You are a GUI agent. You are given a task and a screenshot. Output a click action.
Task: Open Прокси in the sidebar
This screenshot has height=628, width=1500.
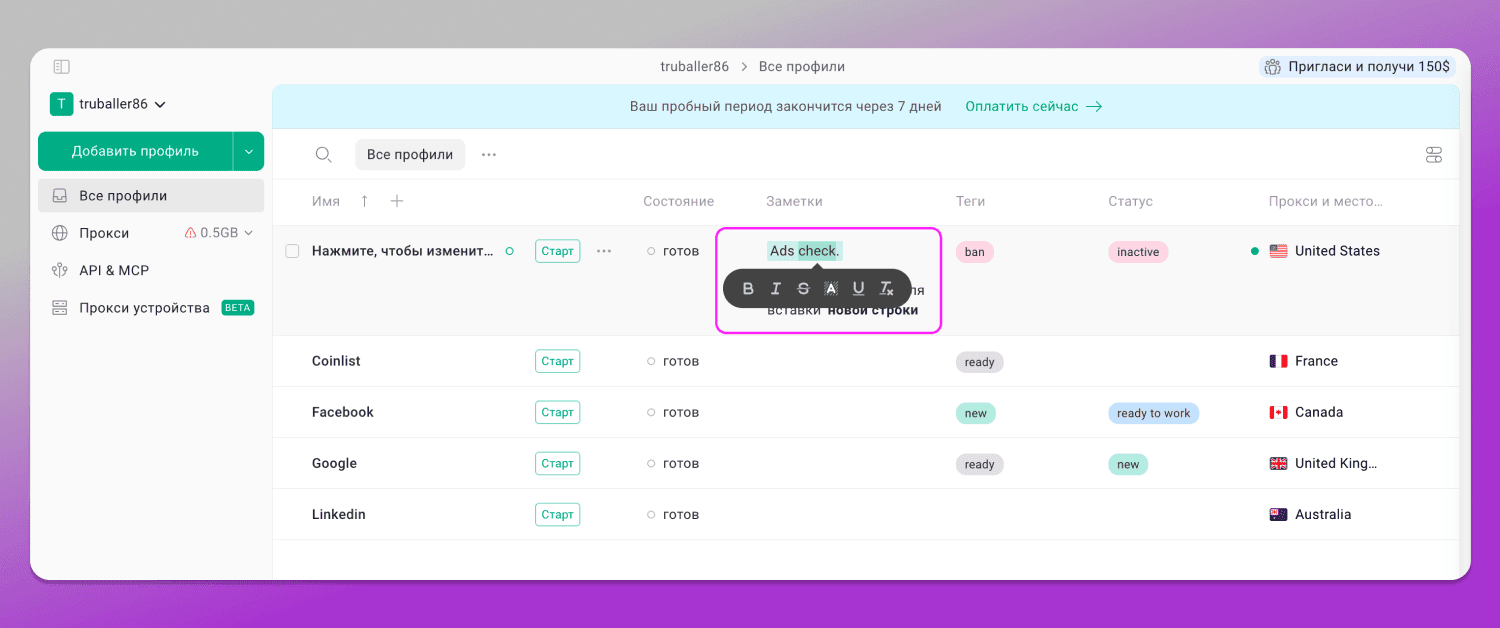pyautogui.click(x=104, y=233)
